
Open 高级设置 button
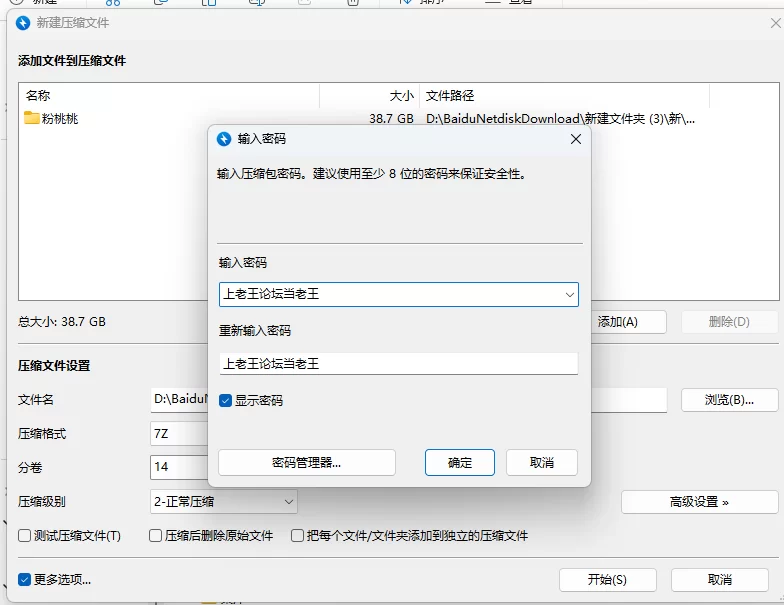pyautogui.click(x=700, y=502)
